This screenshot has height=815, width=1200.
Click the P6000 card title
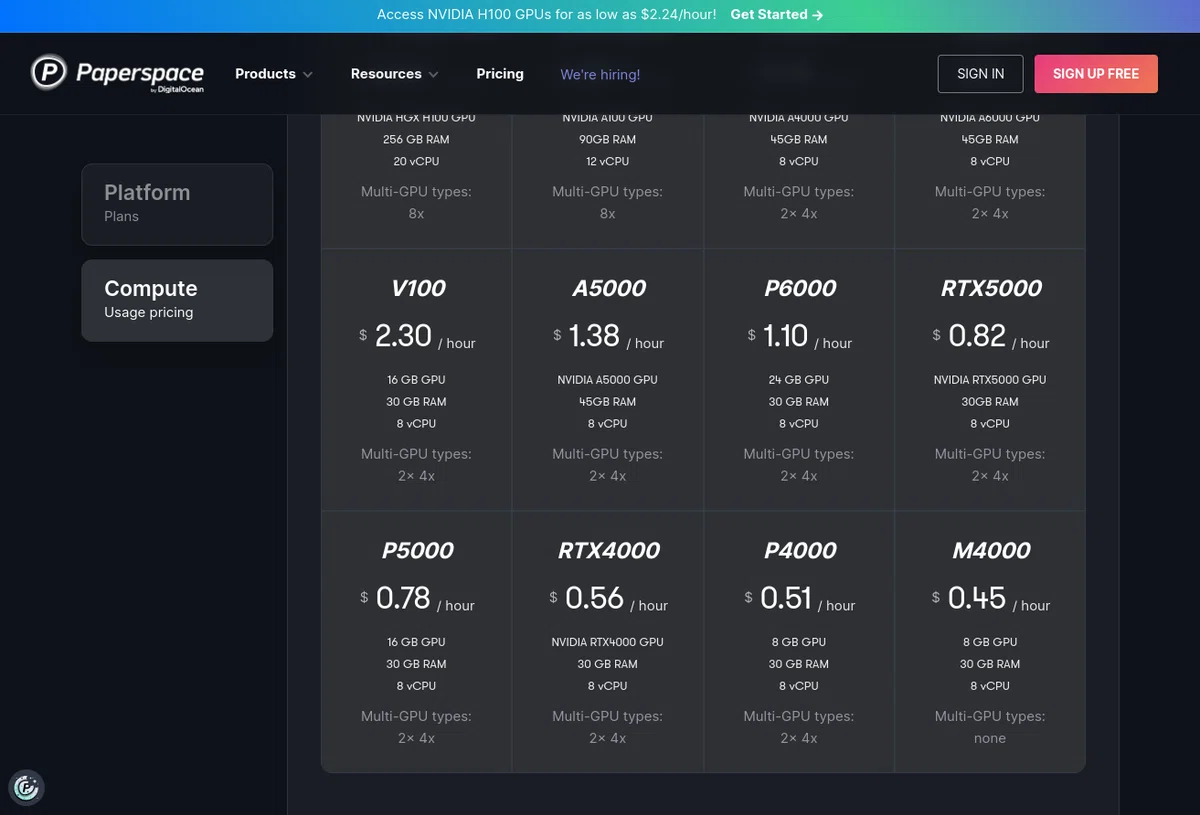(799, 288)
